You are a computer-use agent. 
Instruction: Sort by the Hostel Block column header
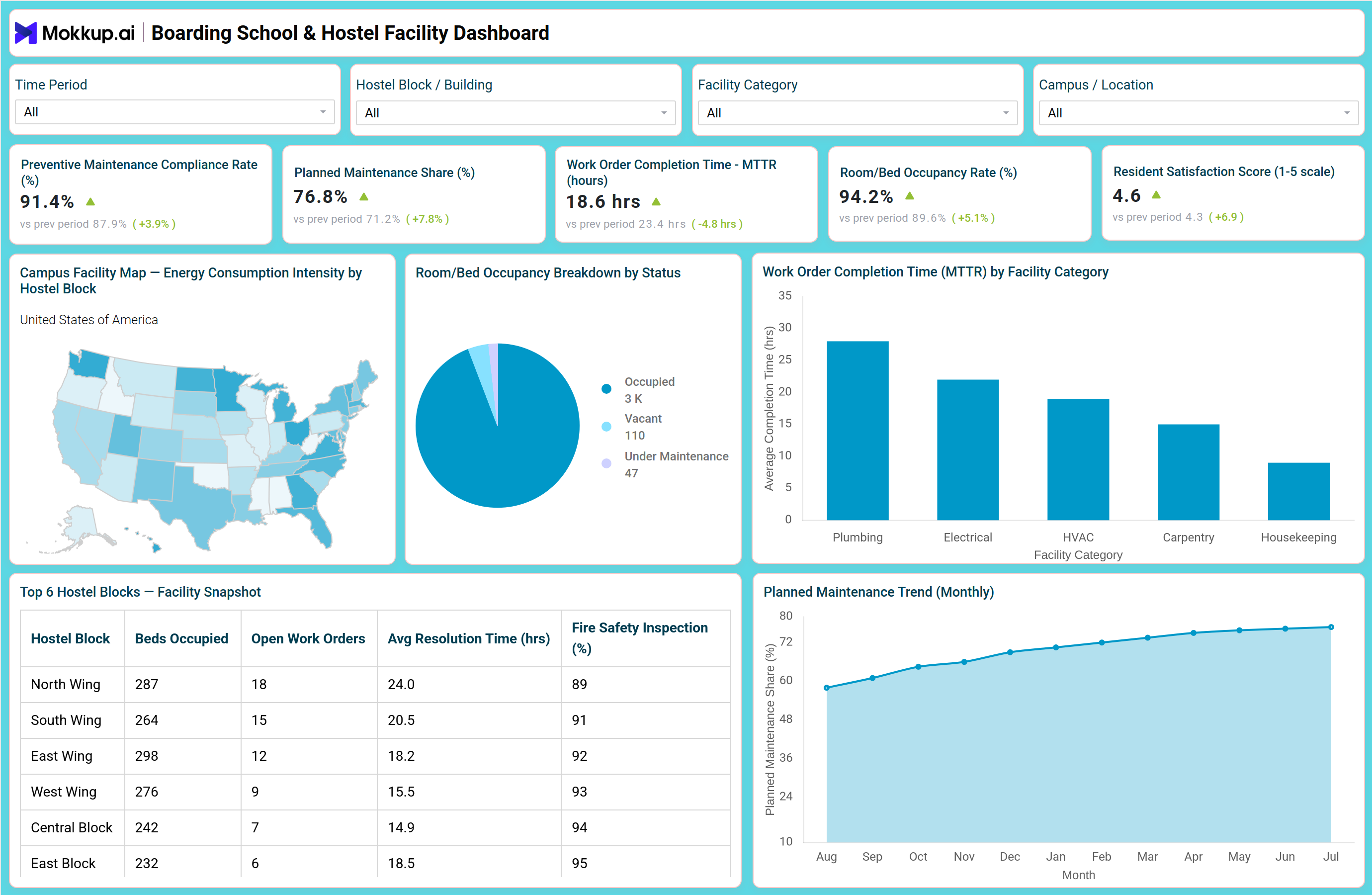pos(70,638)
